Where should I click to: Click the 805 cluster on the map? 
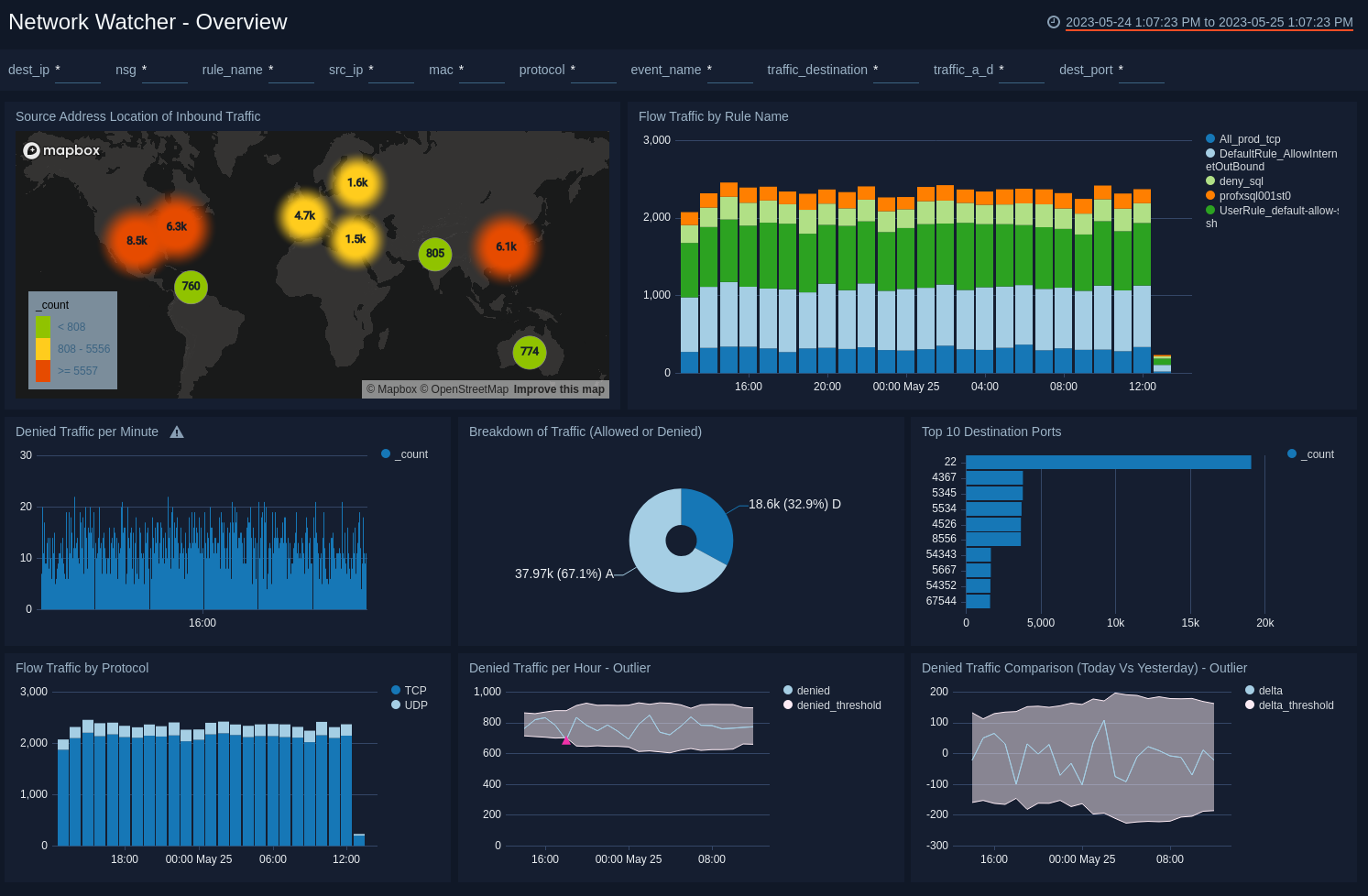click(x=435, y=254)
